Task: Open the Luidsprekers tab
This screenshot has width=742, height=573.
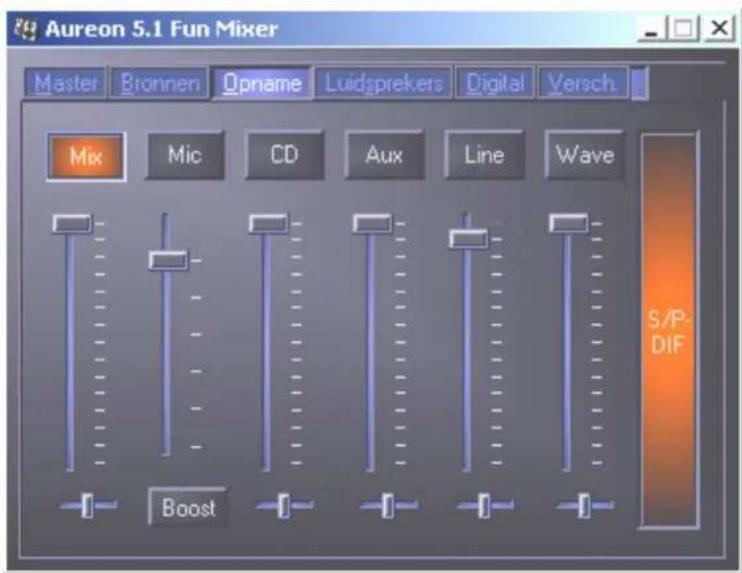Action: pyautogui.click(x=383, y=83)
